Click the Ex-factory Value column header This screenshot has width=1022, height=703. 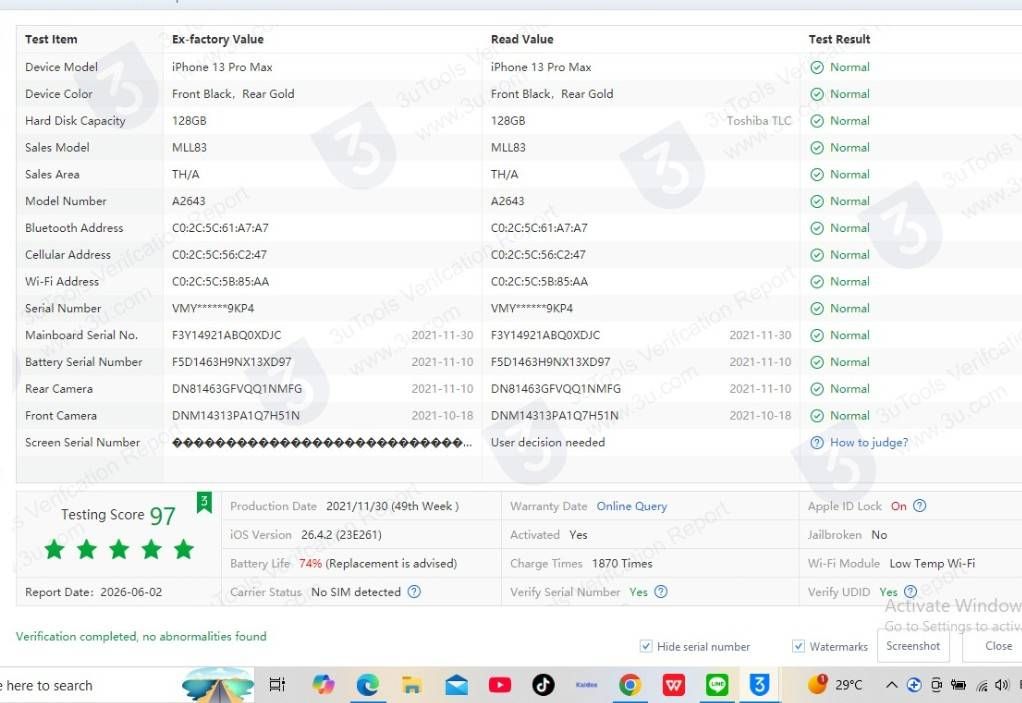tap(218, 39)
